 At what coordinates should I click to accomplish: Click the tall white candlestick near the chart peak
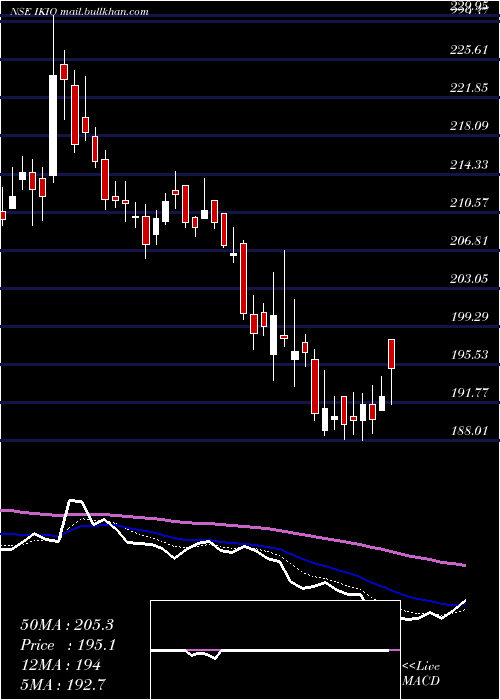pos(53,125)
